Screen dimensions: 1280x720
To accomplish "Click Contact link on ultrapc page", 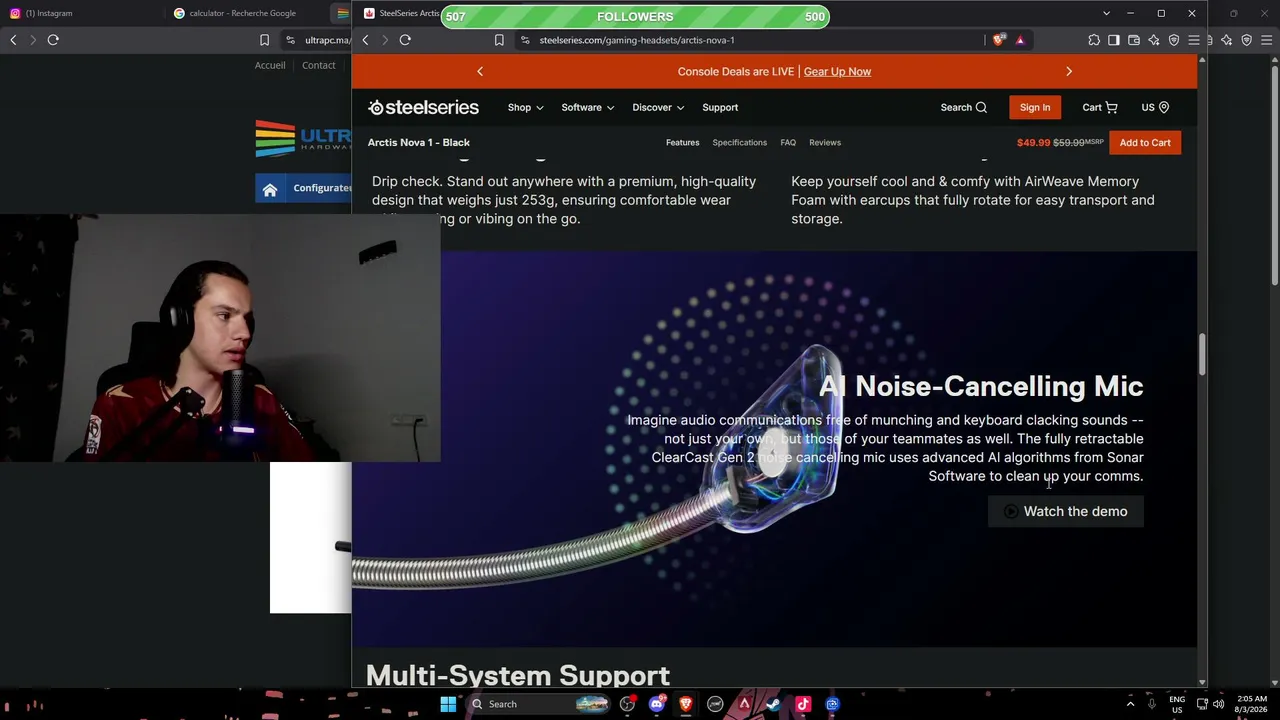I will tap(319, 65).
